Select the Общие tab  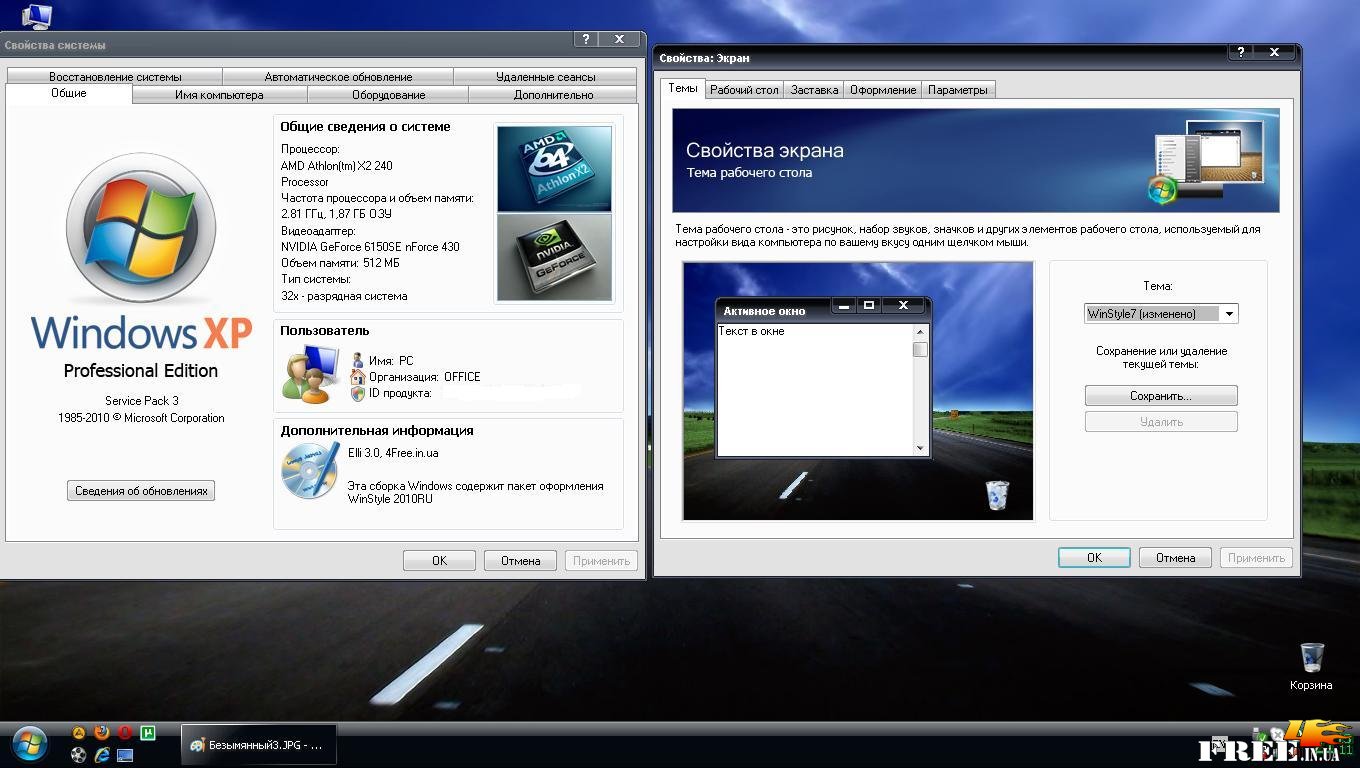click(69, 93)
